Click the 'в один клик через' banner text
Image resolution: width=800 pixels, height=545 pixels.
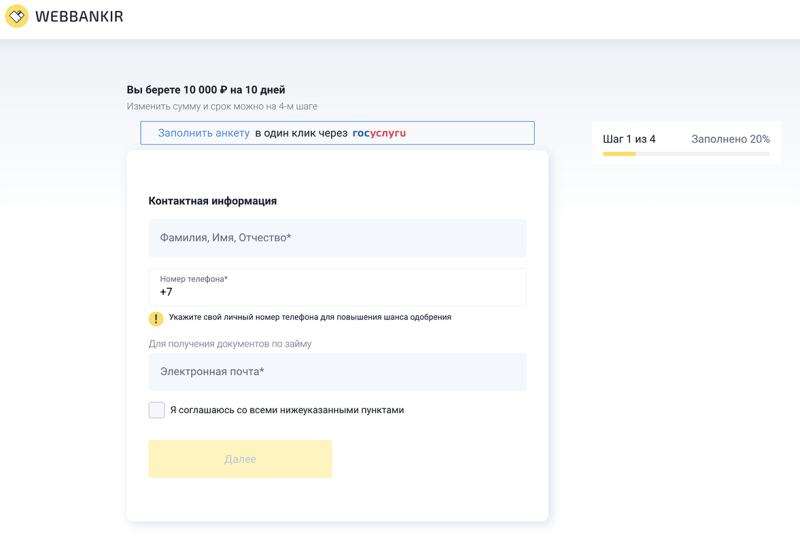301,133
